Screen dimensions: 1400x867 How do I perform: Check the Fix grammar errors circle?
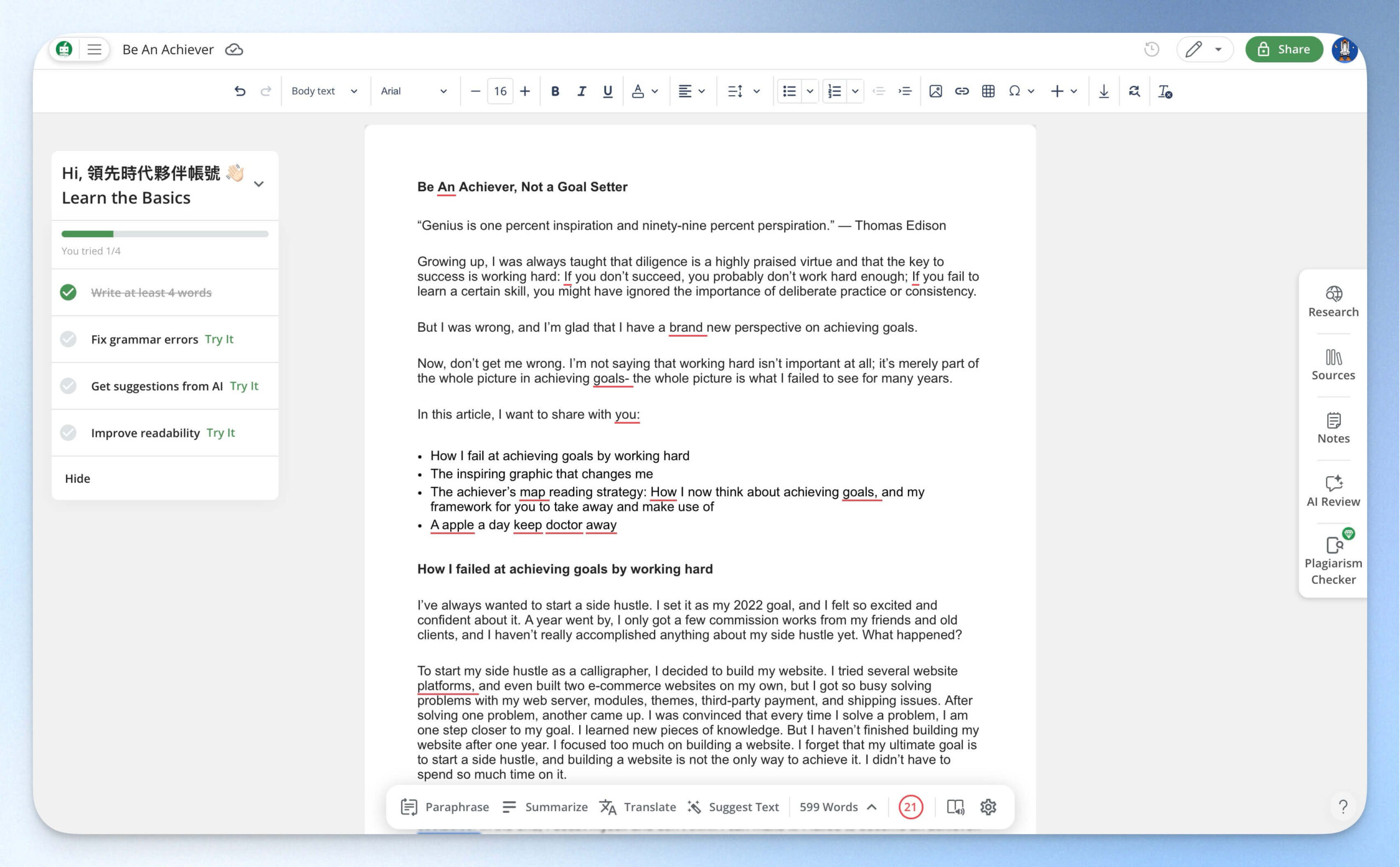click(x=68, y=339)
